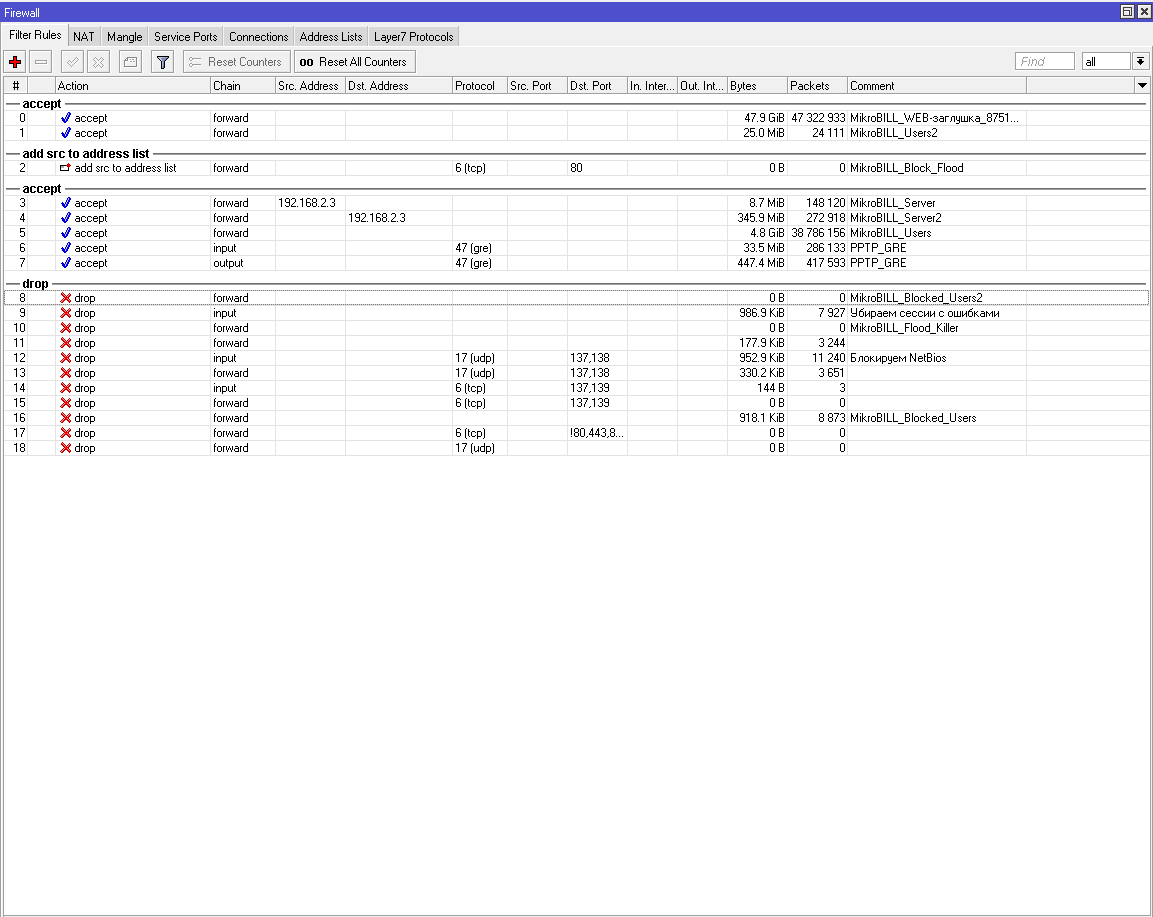Sort by the Bytes column header
This screenshot has height=917, width=1153.
coord(757,86)
